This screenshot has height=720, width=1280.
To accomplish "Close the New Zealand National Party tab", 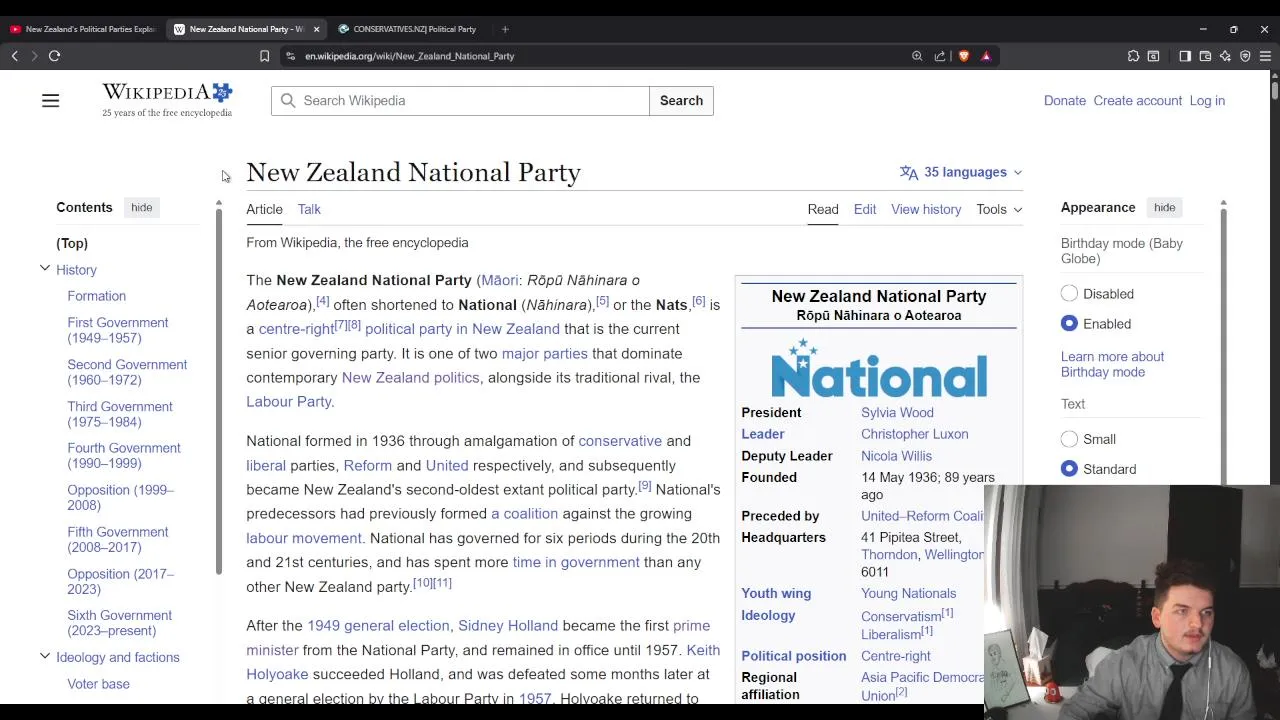I will click(316, 29).
